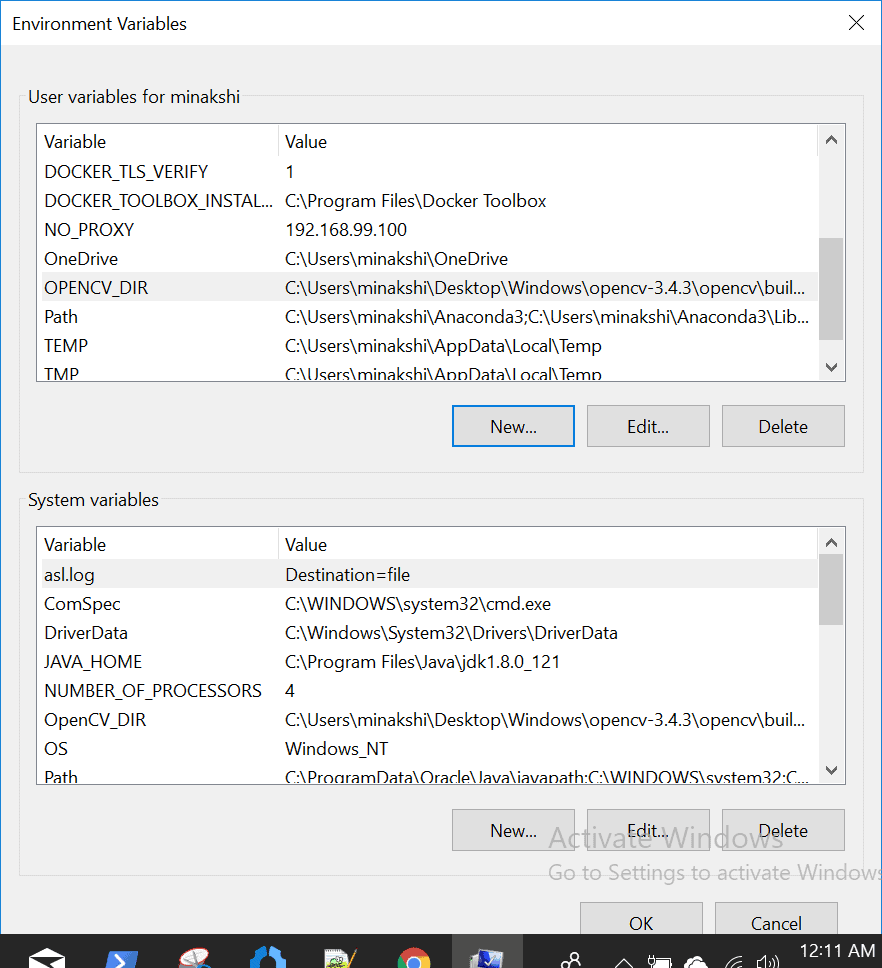Select the DriverData system variable
Viewport: 882px width, 968px height.
click(x=430, y=632)
